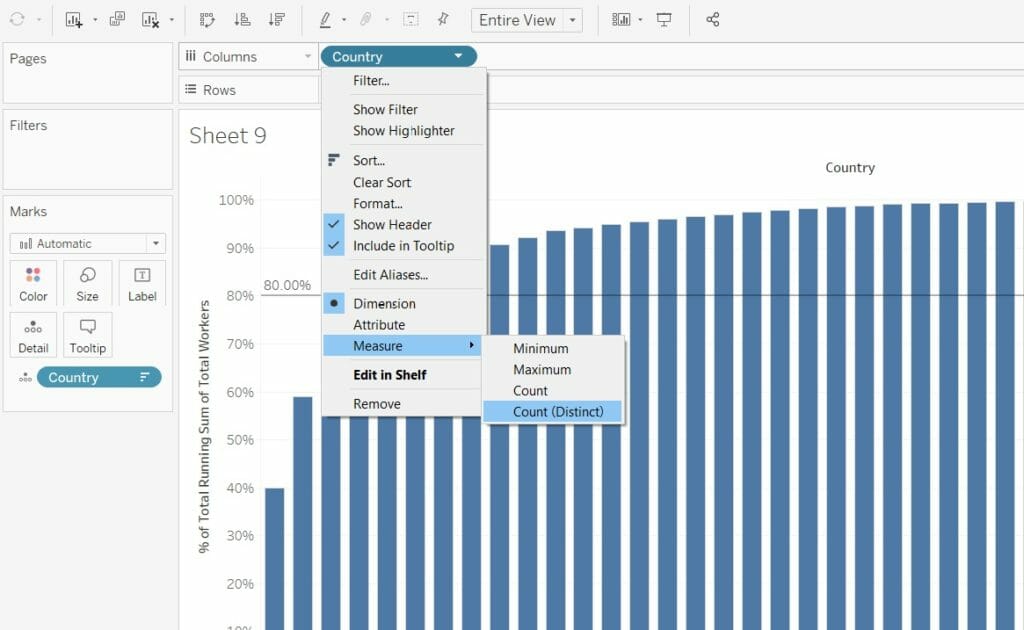Click the Sort Ascending toolbar icon
The height and width of the screenshot is (630, 1024).
click(242, 20)
